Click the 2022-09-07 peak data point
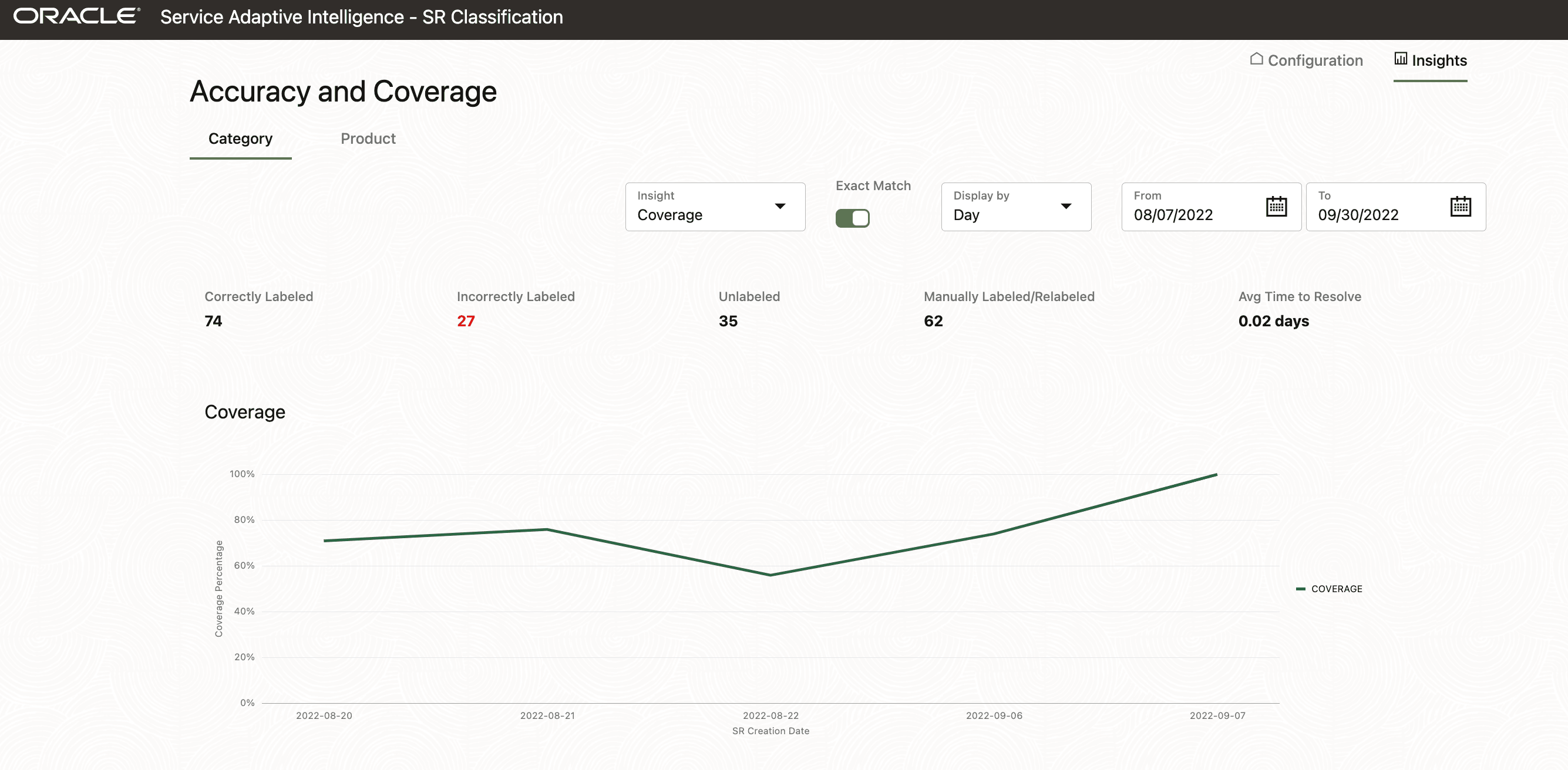Image resolution: width=1568 pixels, height=770 pixels. (x=1216, y=474)
